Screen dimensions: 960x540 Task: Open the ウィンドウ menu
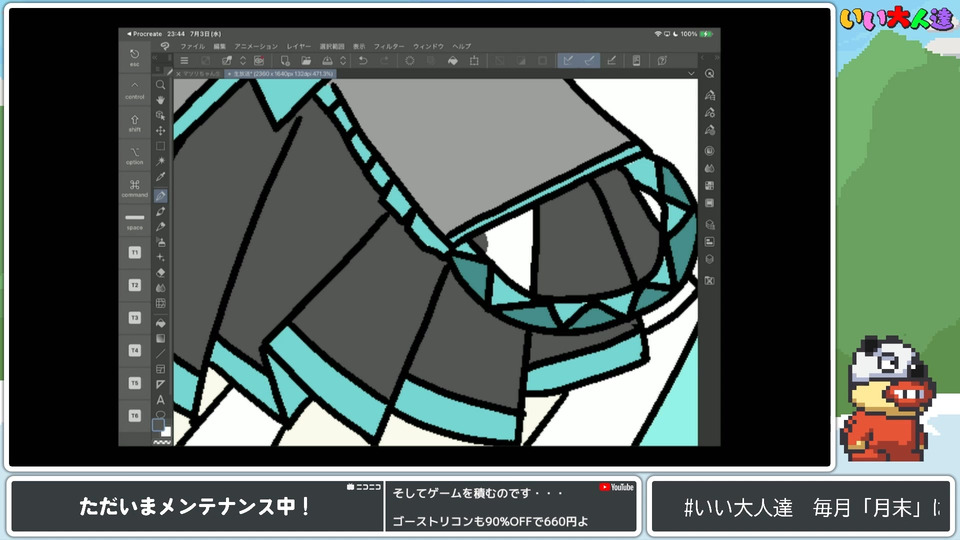(x=428, y=47)
